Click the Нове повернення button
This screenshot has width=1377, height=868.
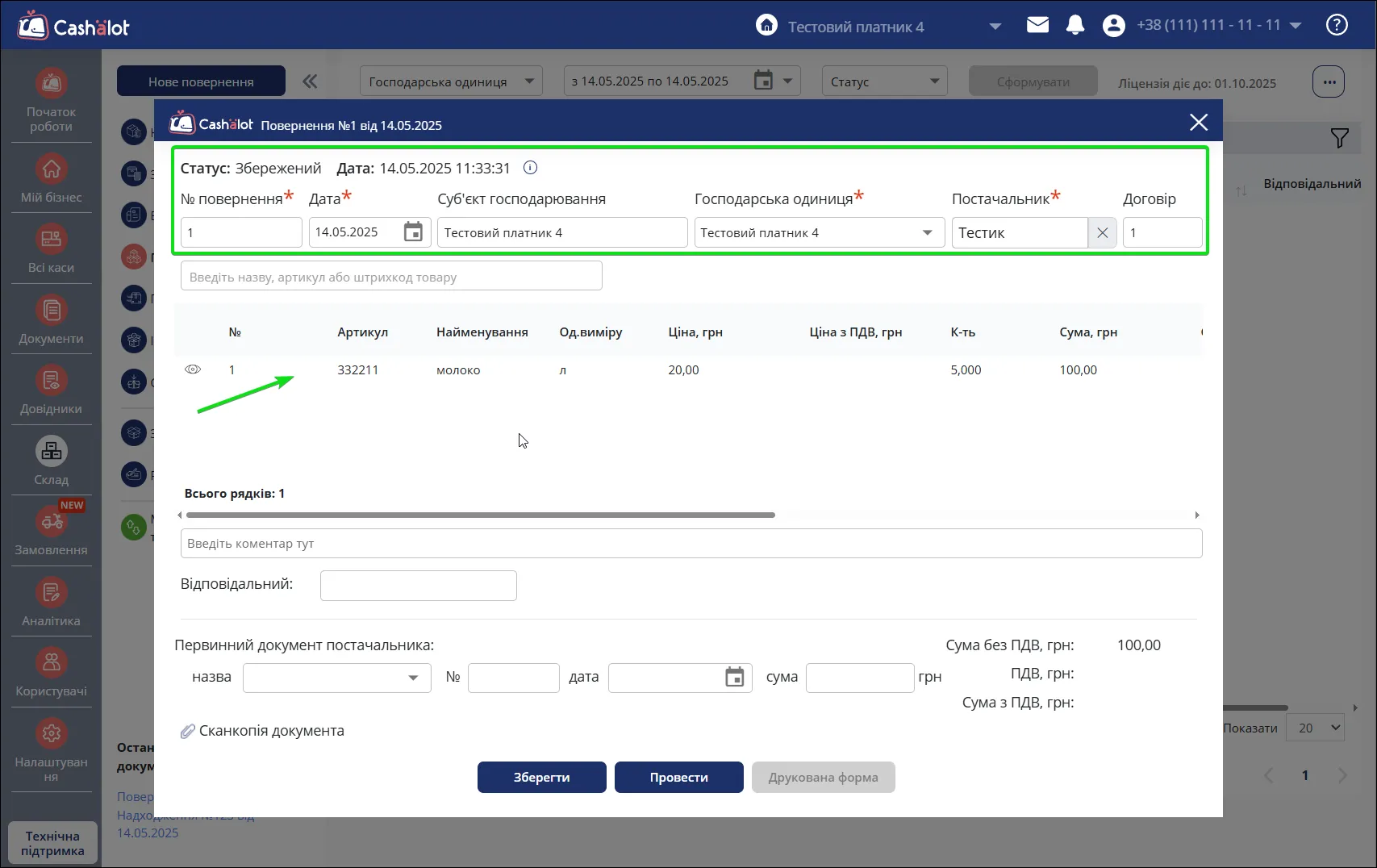click(201, 81)
